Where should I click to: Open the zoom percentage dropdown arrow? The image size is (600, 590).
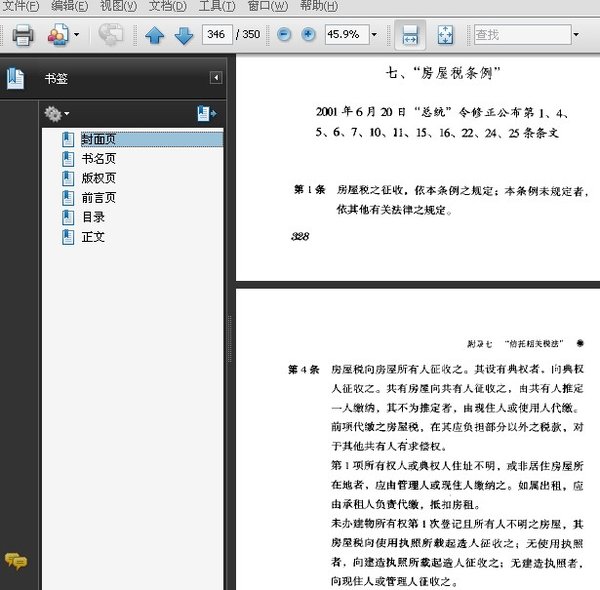point(374,35)
